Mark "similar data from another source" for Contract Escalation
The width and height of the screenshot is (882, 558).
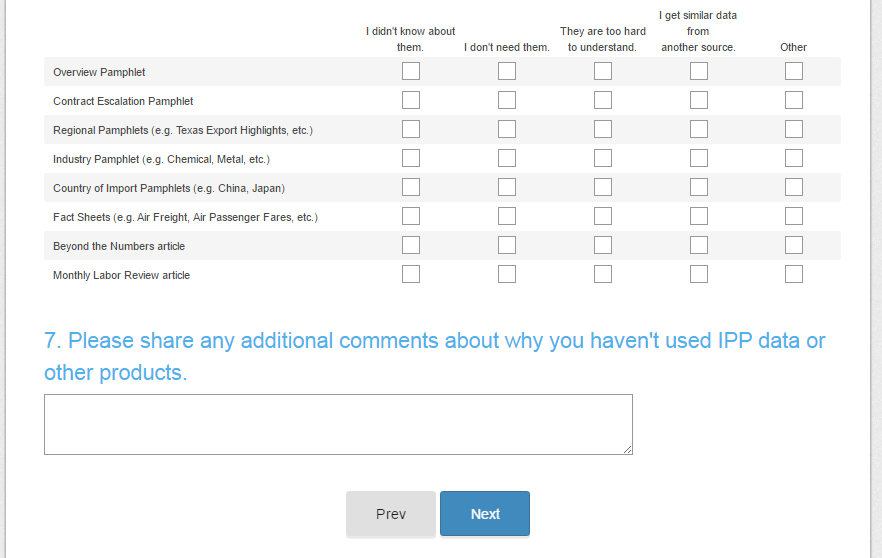click(699, 100)
